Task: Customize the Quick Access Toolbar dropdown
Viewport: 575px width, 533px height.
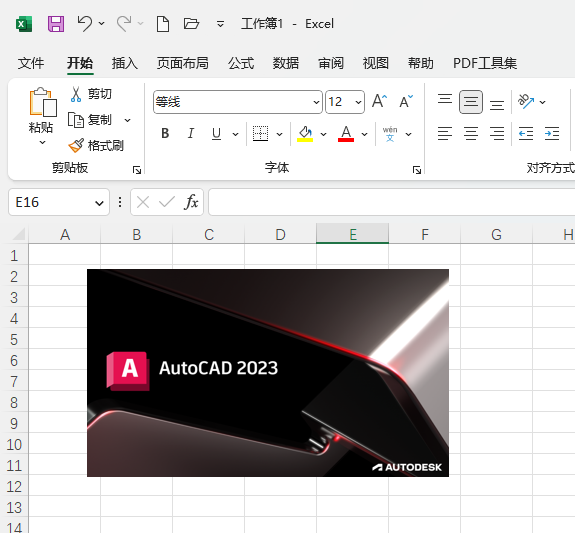Action: pos(220,24)
